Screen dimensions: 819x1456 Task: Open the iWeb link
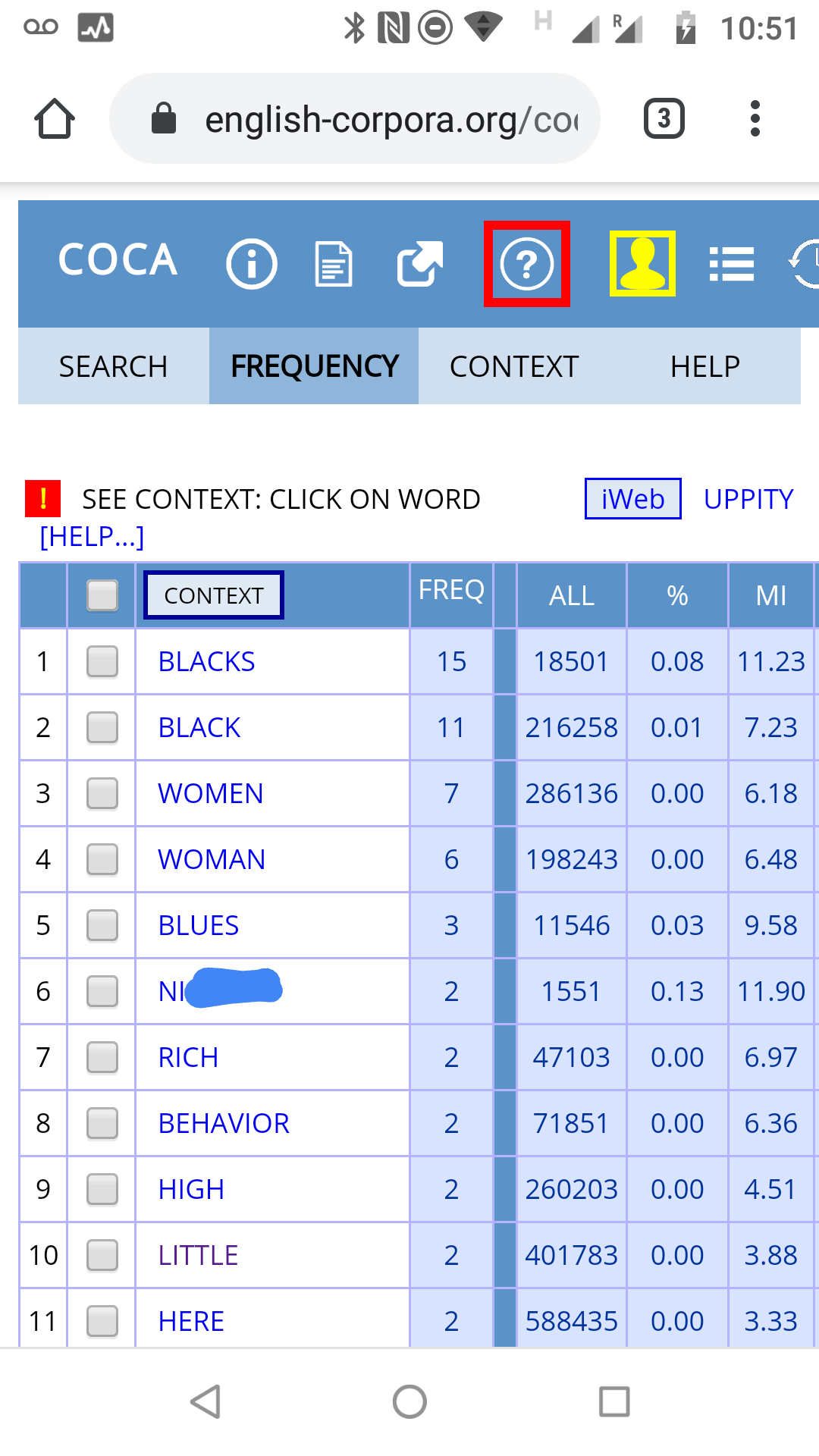click(x=632, y=499)
